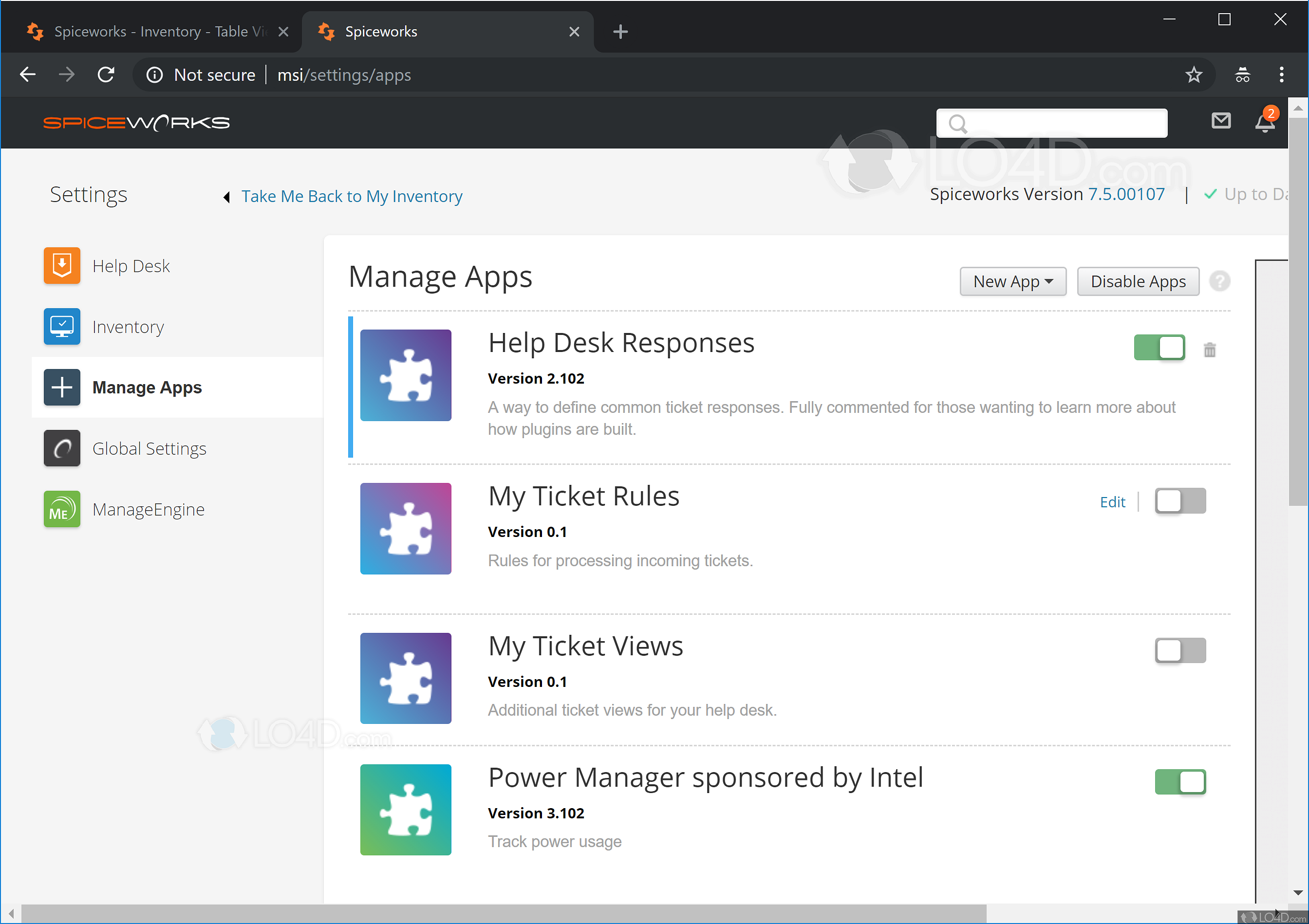Enable the My Ticket Rules toggle

(1180, 501)
